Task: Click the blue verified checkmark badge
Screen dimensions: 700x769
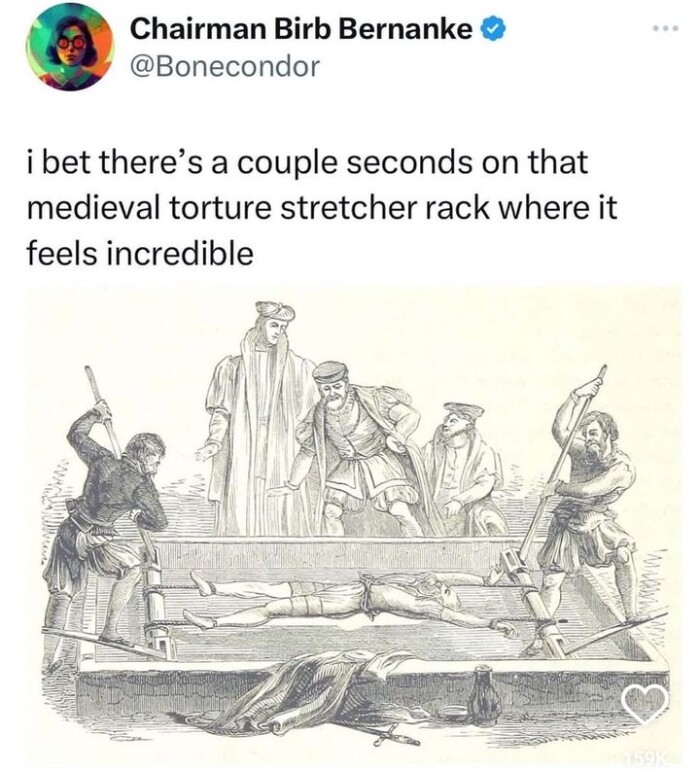Action: (x=492, y=31)
